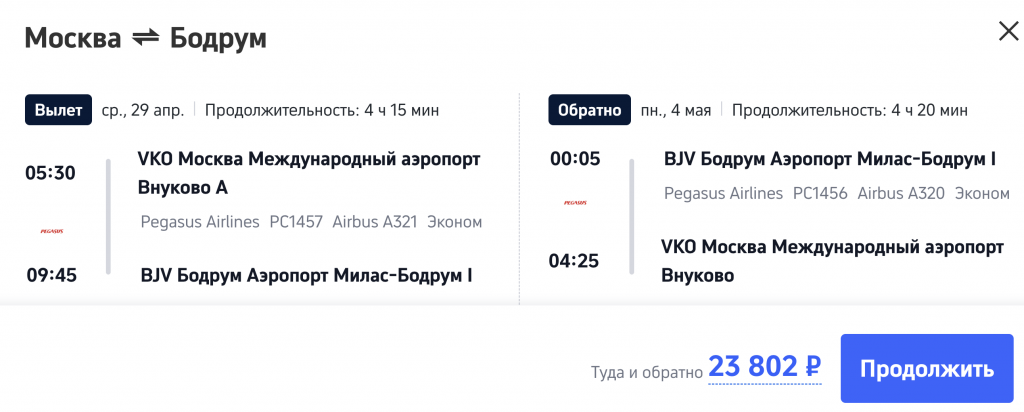
Task: Click return arrival time 04:25
Action: pos(573,261)
